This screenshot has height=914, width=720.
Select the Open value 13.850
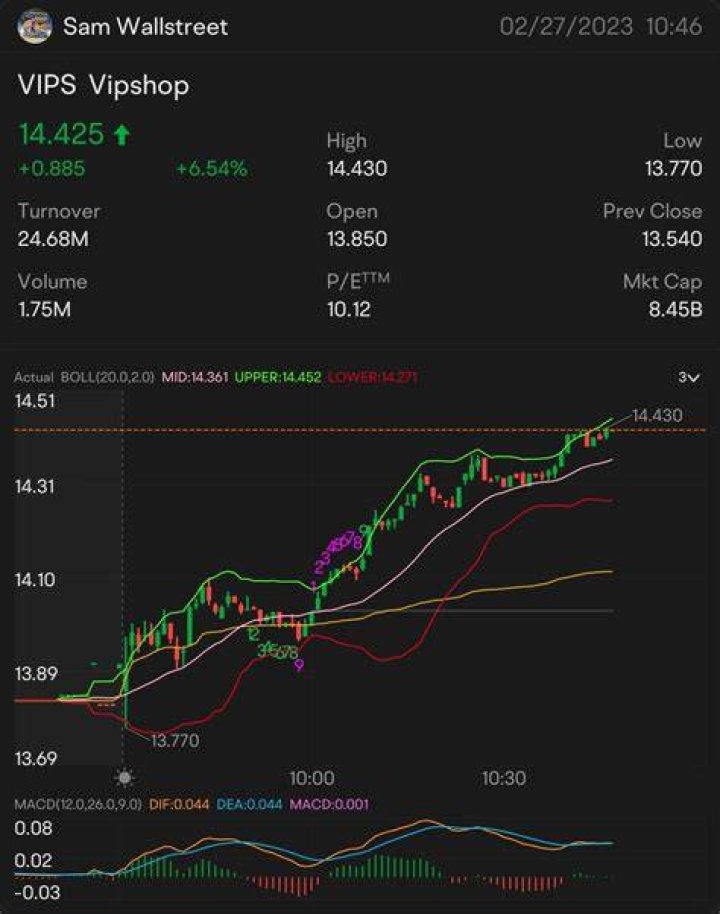click(x=357, y=239)
